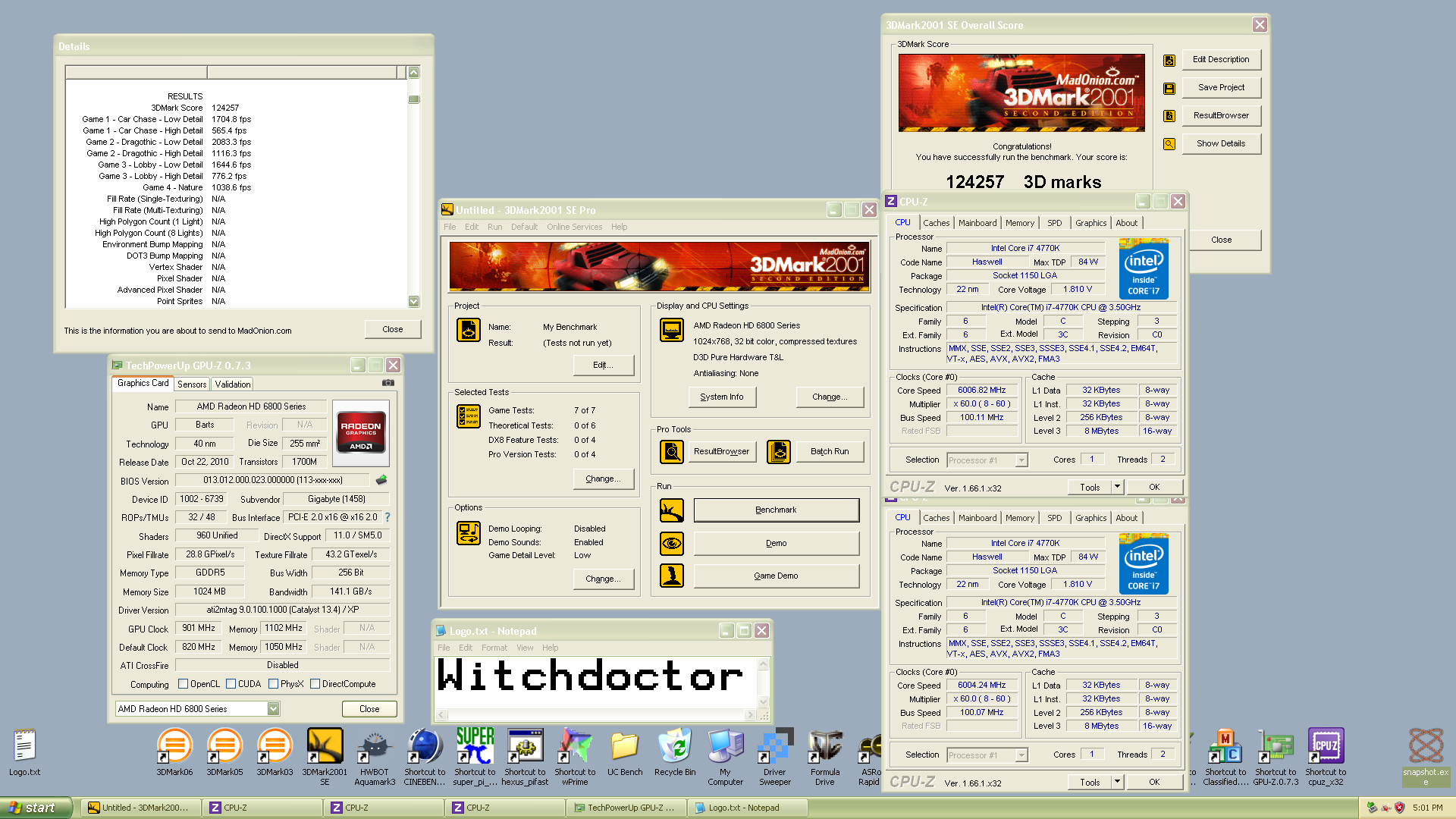Click Edit Description icon in score window
Image resolution: width=1456 pixels, height=819 pixels.
(x=1169, y=60)
